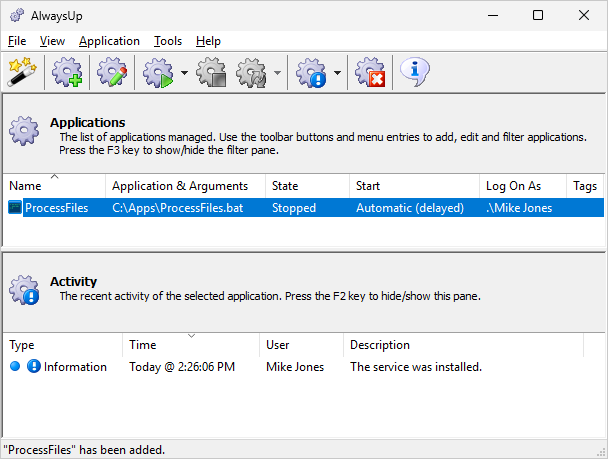
Task: Start the application with the green play icon
Action: tap(159, 72)
